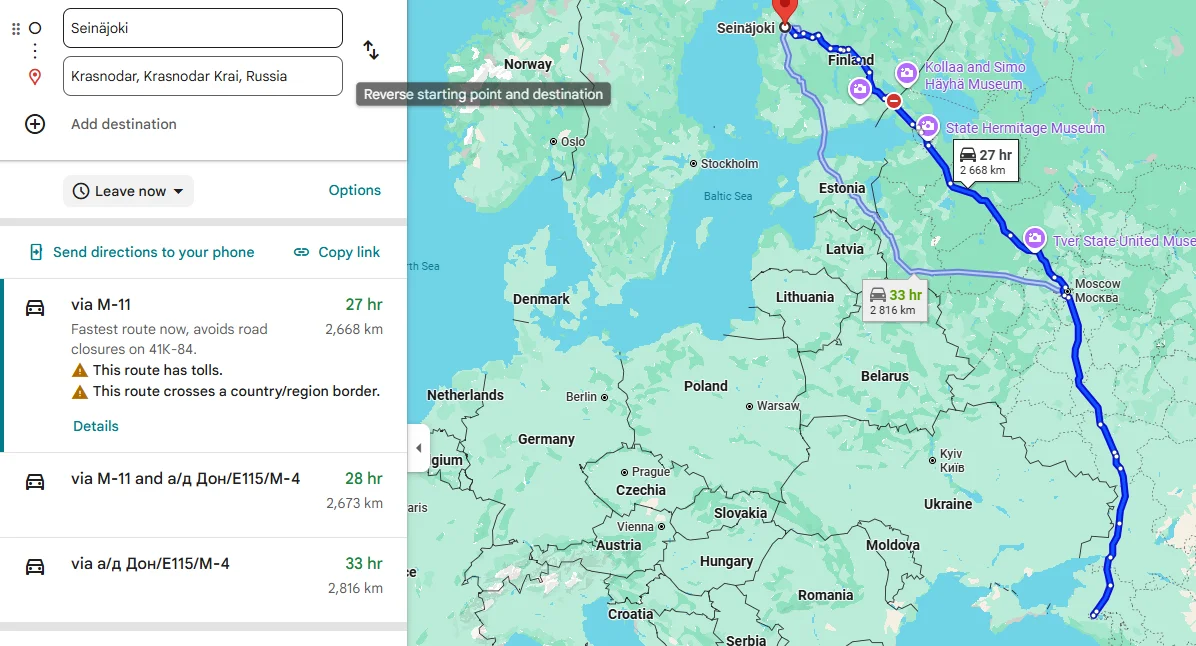The height and width of the screenshot is (646, 1196).
Task: Copy link to these directions
Action: tap(336, 251)
